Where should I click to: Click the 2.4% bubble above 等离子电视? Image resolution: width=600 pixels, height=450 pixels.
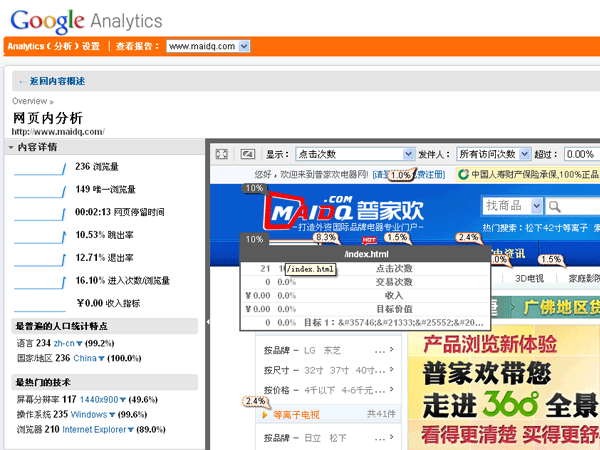[255, 401]
